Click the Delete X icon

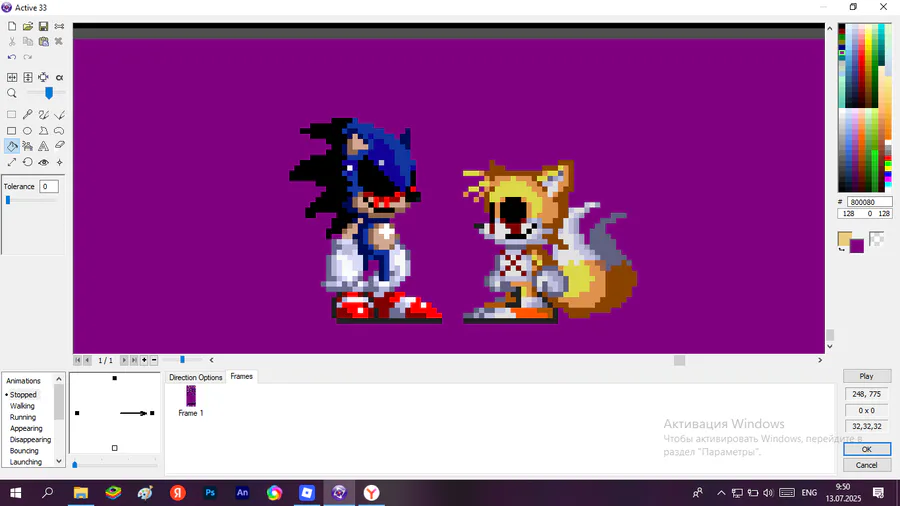tap(59, 41)
